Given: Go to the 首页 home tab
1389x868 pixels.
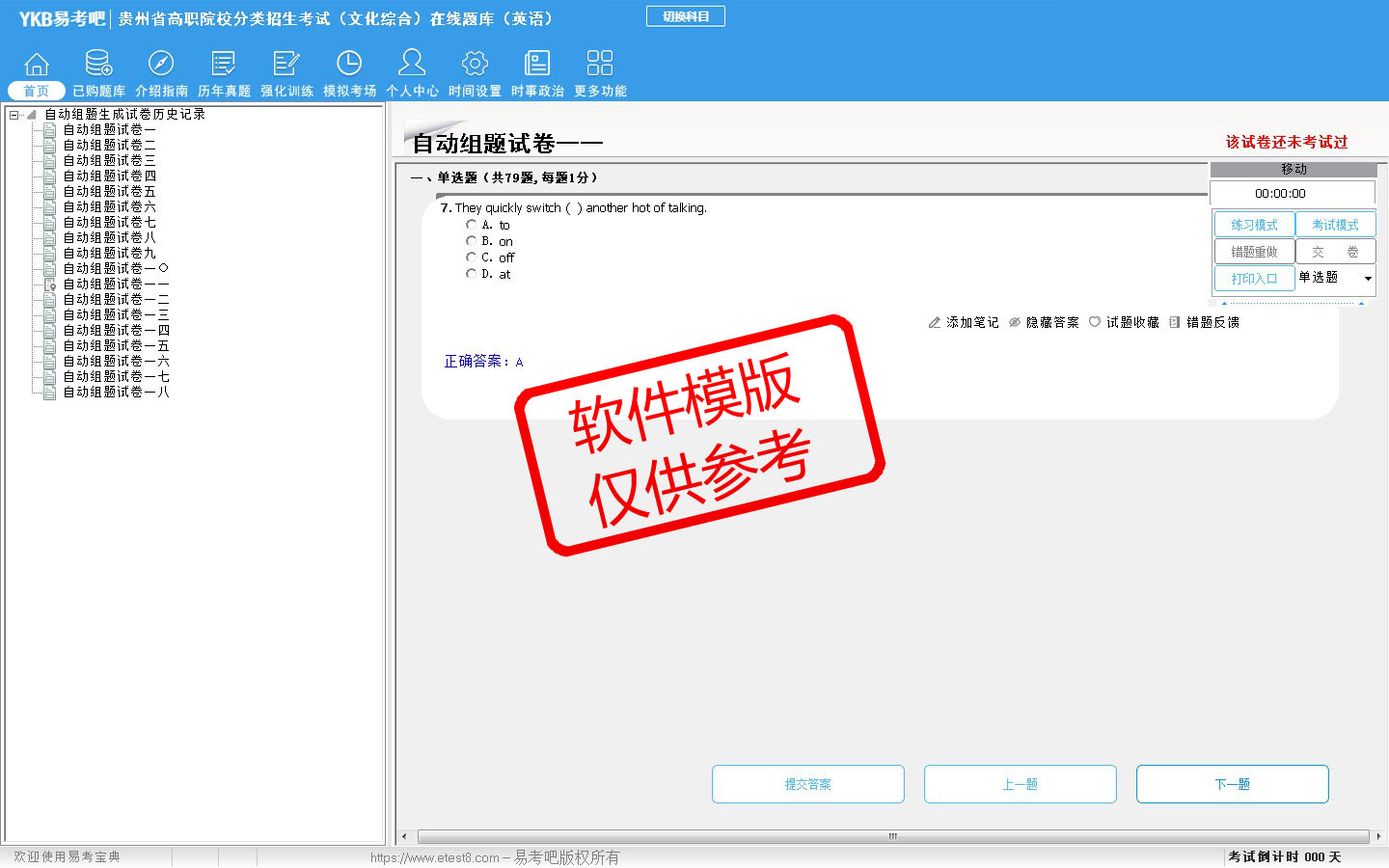Looking at the screenshot, I should (37, 90).
